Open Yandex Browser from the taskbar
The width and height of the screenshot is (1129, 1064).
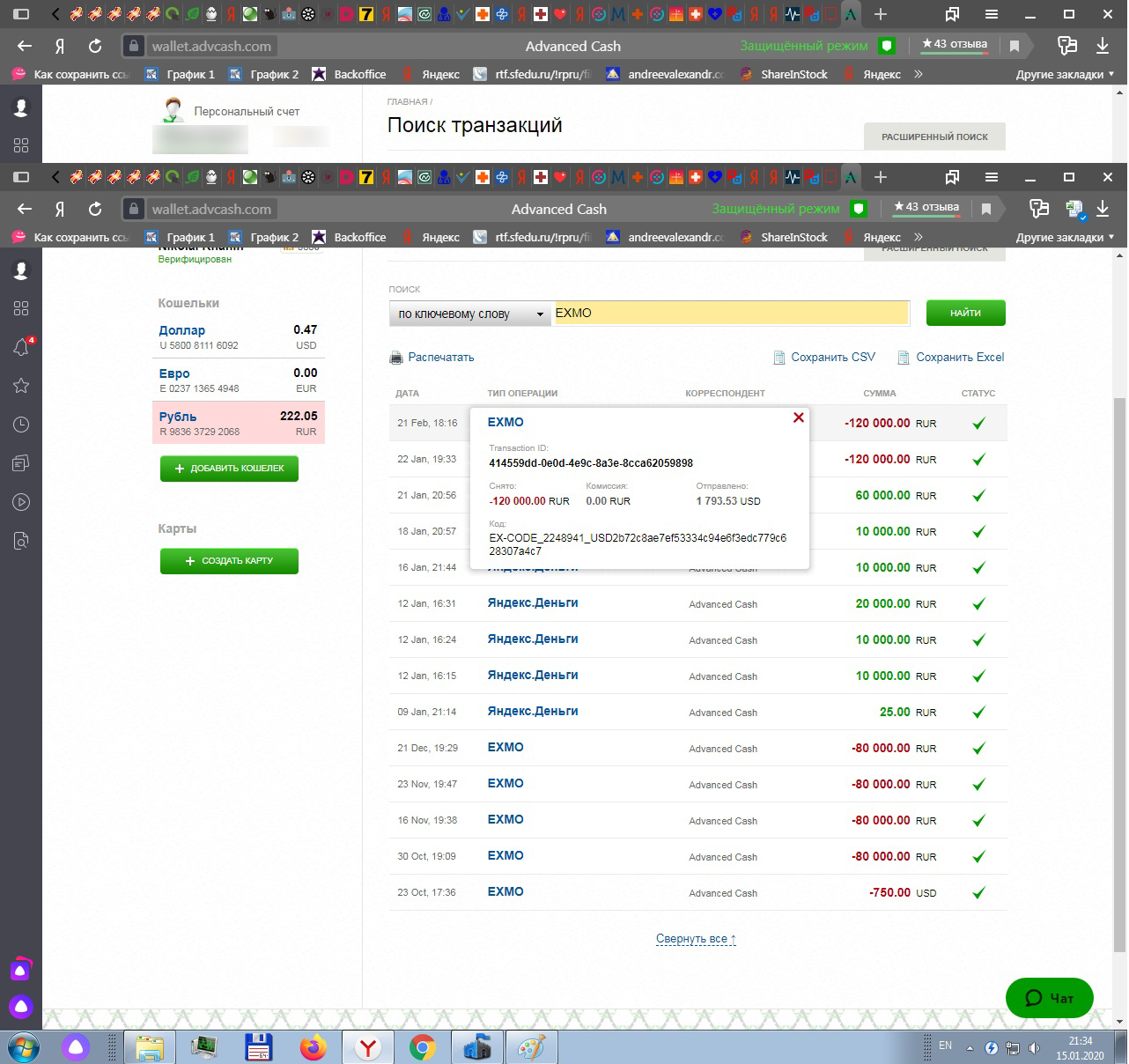[x=367, y=1047]
